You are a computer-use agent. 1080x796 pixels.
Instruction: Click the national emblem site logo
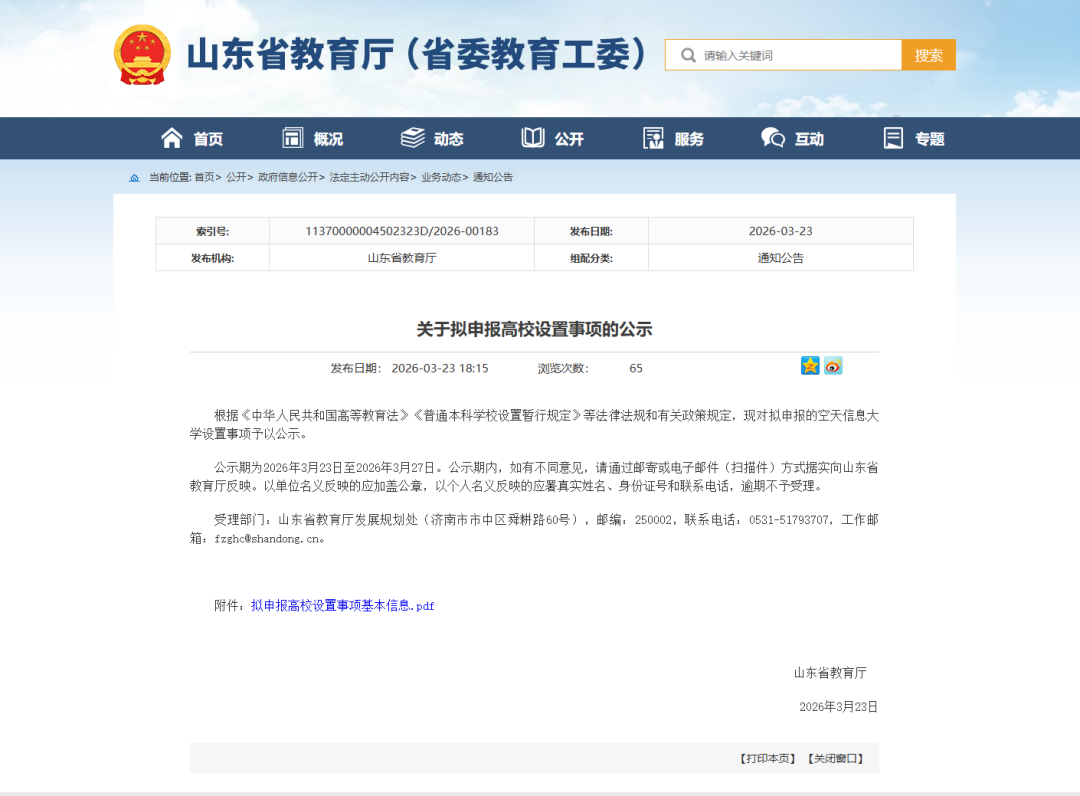pos(143,55)
